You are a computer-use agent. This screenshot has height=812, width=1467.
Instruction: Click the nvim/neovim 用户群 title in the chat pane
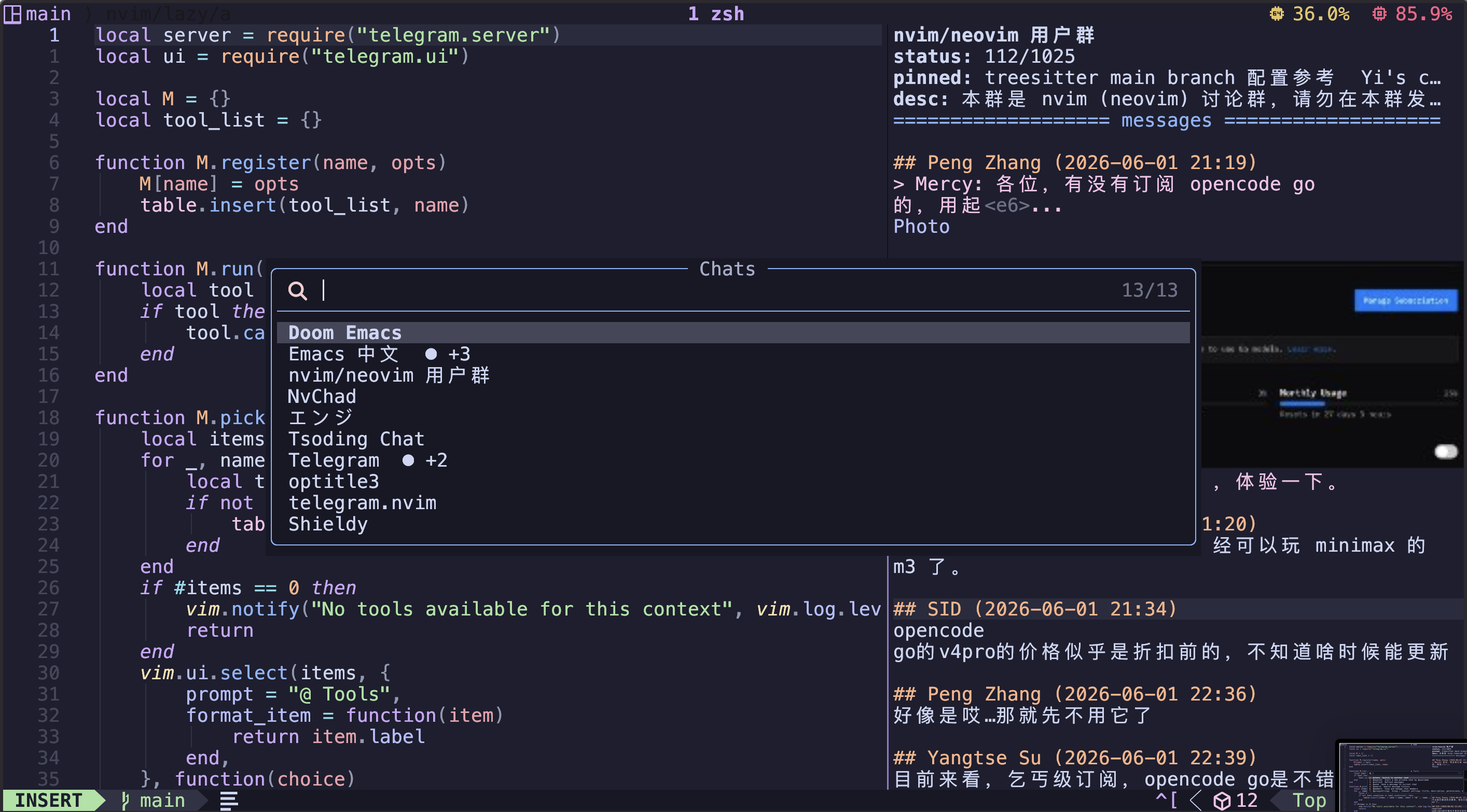pos(994,35)
